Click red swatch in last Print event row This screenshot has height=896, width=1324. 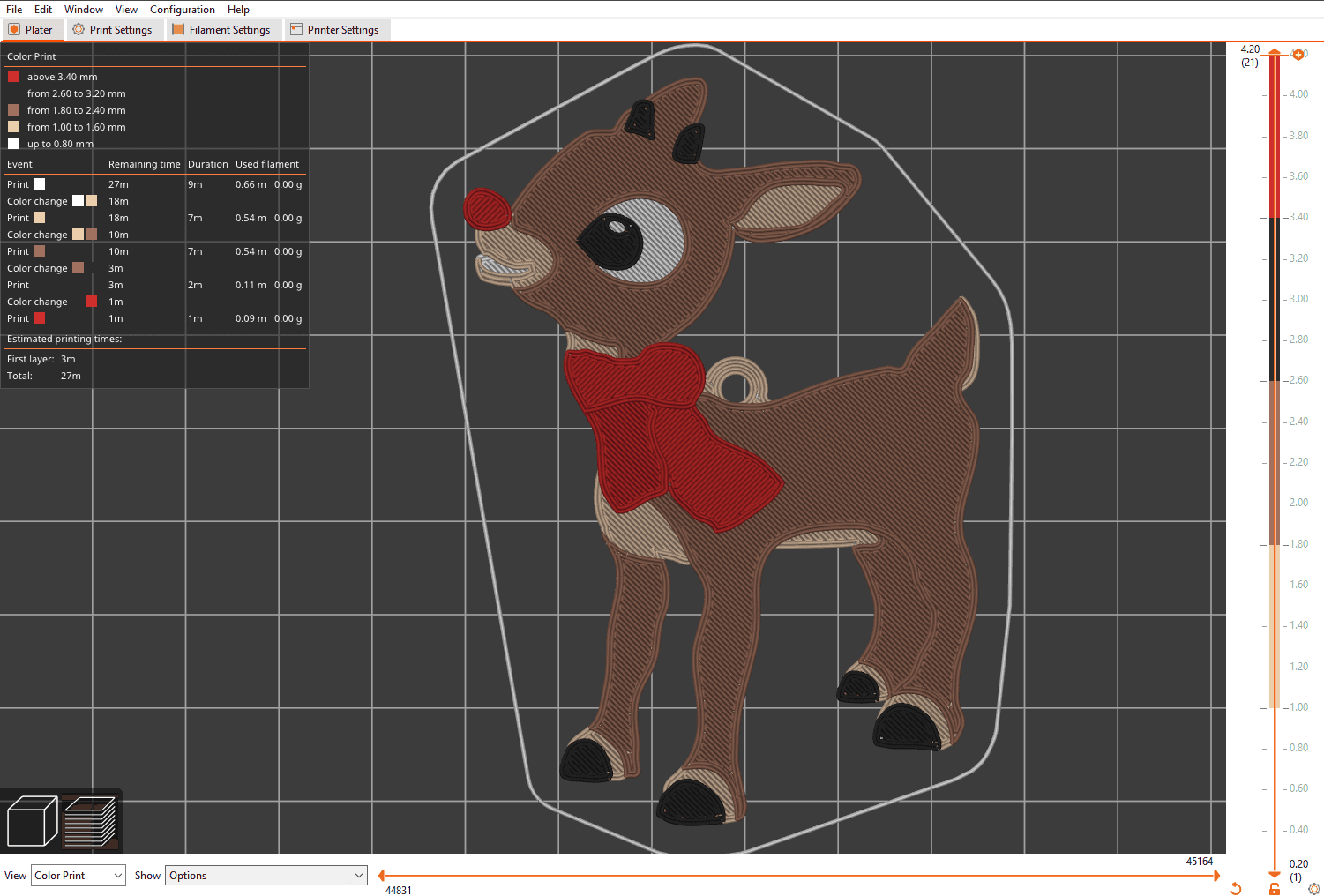[x=39, y=318]
